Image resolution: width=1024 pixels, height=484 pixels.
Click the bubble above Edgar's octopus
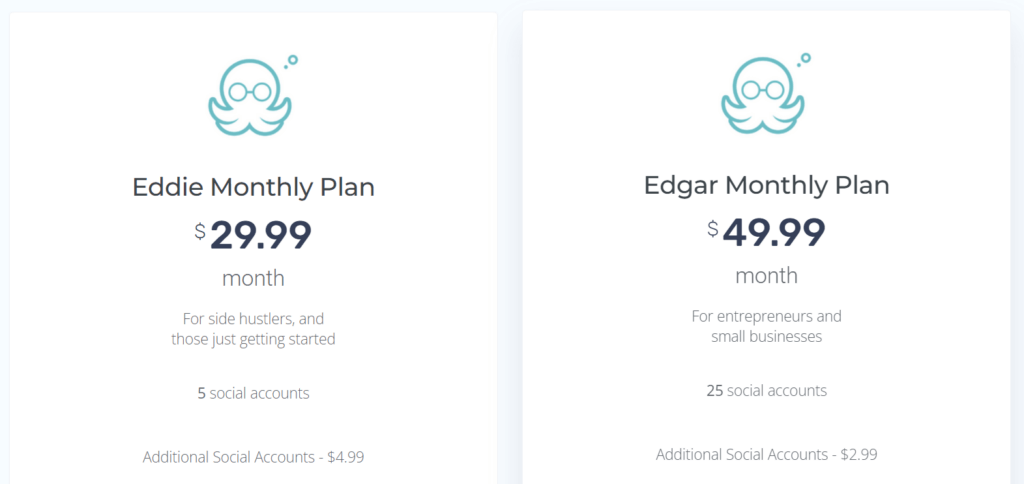(806, 57)
